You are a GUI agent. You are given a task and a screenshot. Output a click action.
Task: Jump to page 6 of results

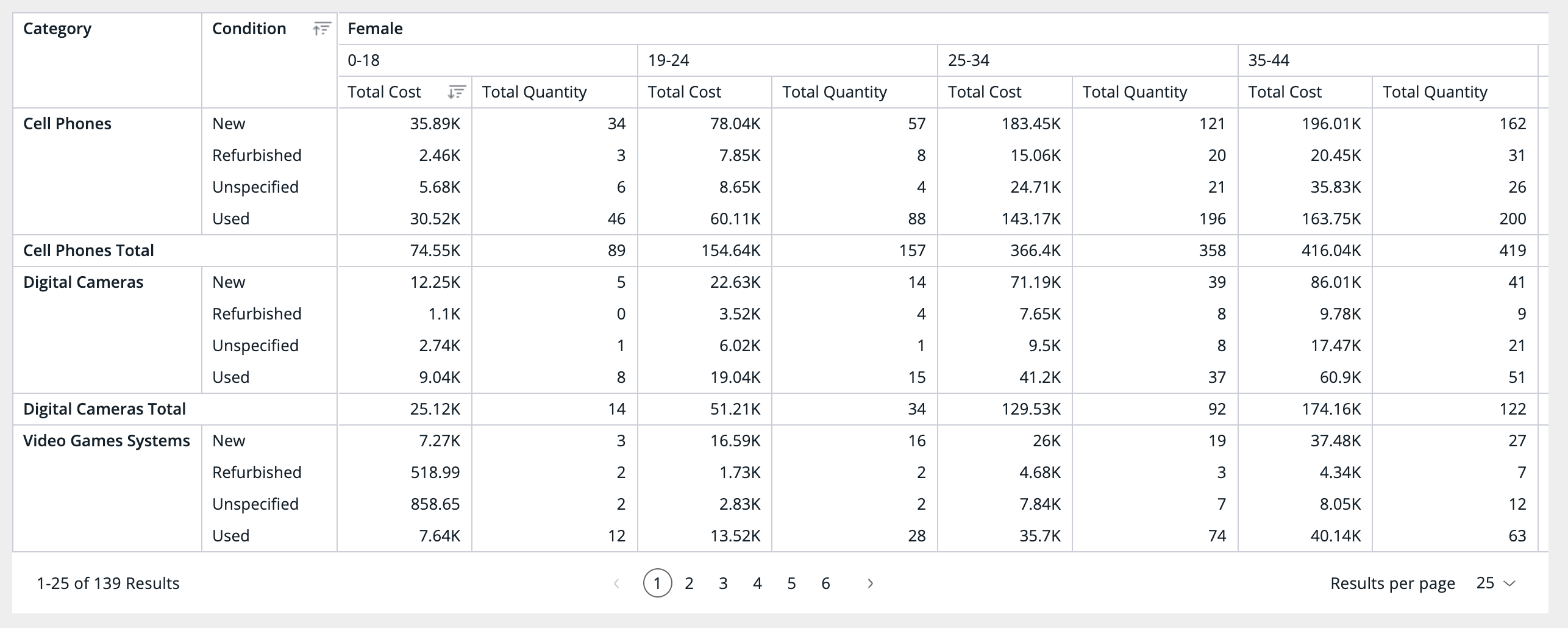[825, 583]
